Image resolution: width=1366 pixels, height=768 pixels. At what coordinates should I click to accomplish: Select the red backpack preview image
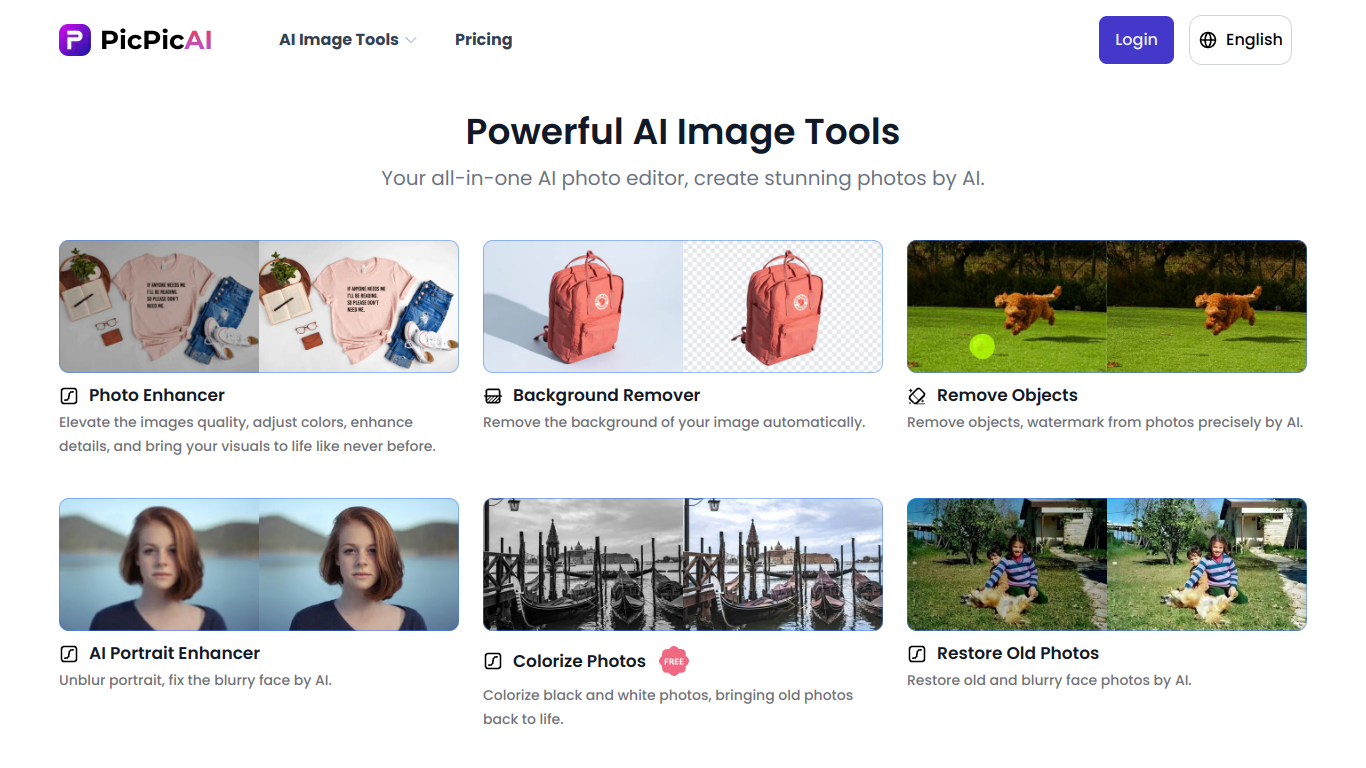[683, 306]
